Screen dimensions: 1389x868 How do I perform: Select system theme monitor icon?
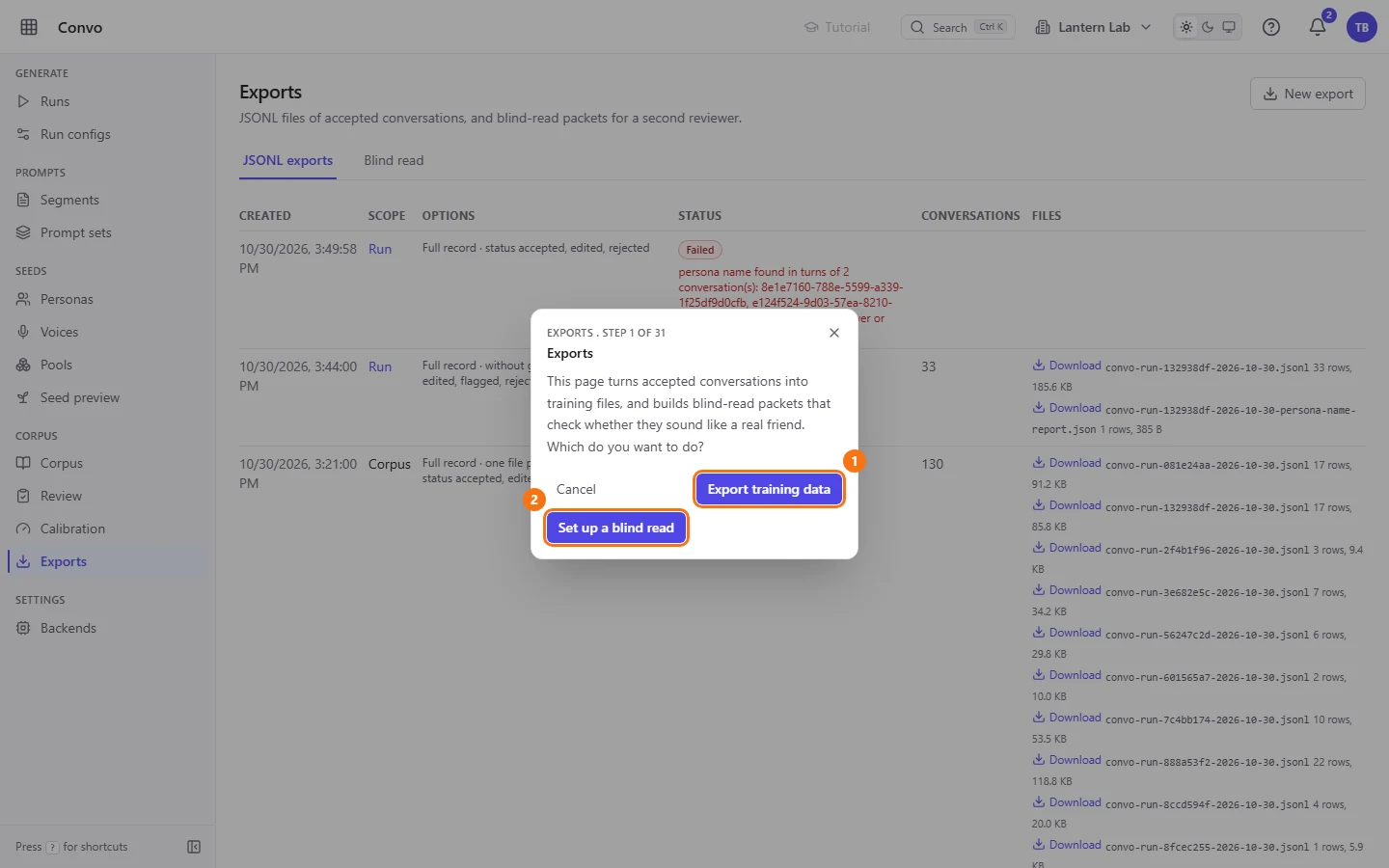(x=1229, y=27)
